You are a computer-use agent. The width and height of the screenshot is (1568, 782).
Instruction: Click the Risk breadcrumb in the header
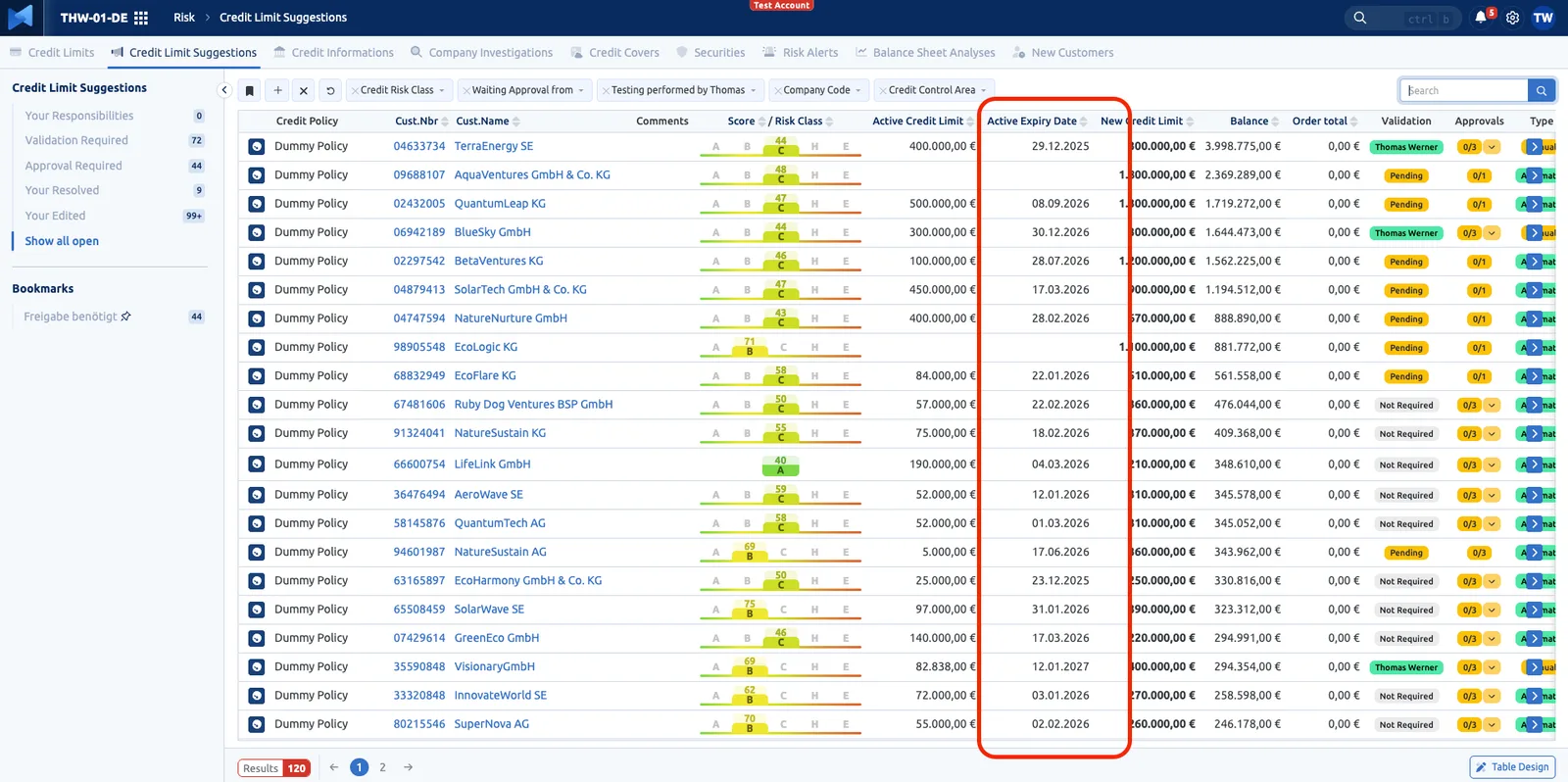click(x=184, y=18)
